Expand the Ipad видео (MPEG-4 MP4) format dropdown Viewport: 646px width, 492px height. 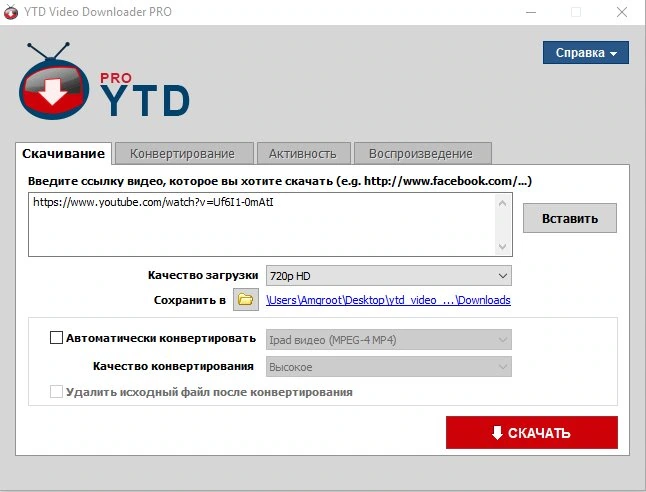click(x=389, y=340)
